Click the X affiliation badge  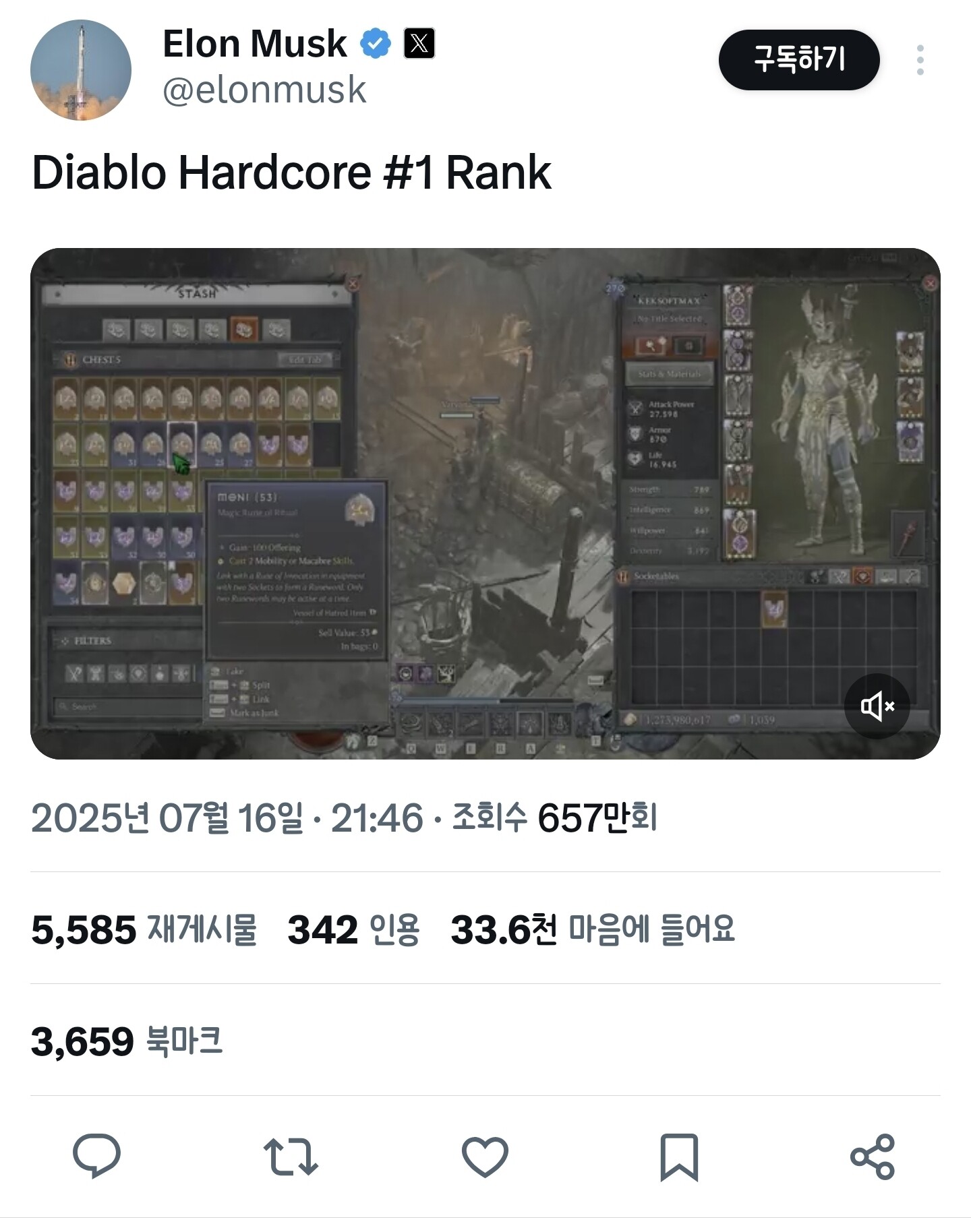[419, 44]
